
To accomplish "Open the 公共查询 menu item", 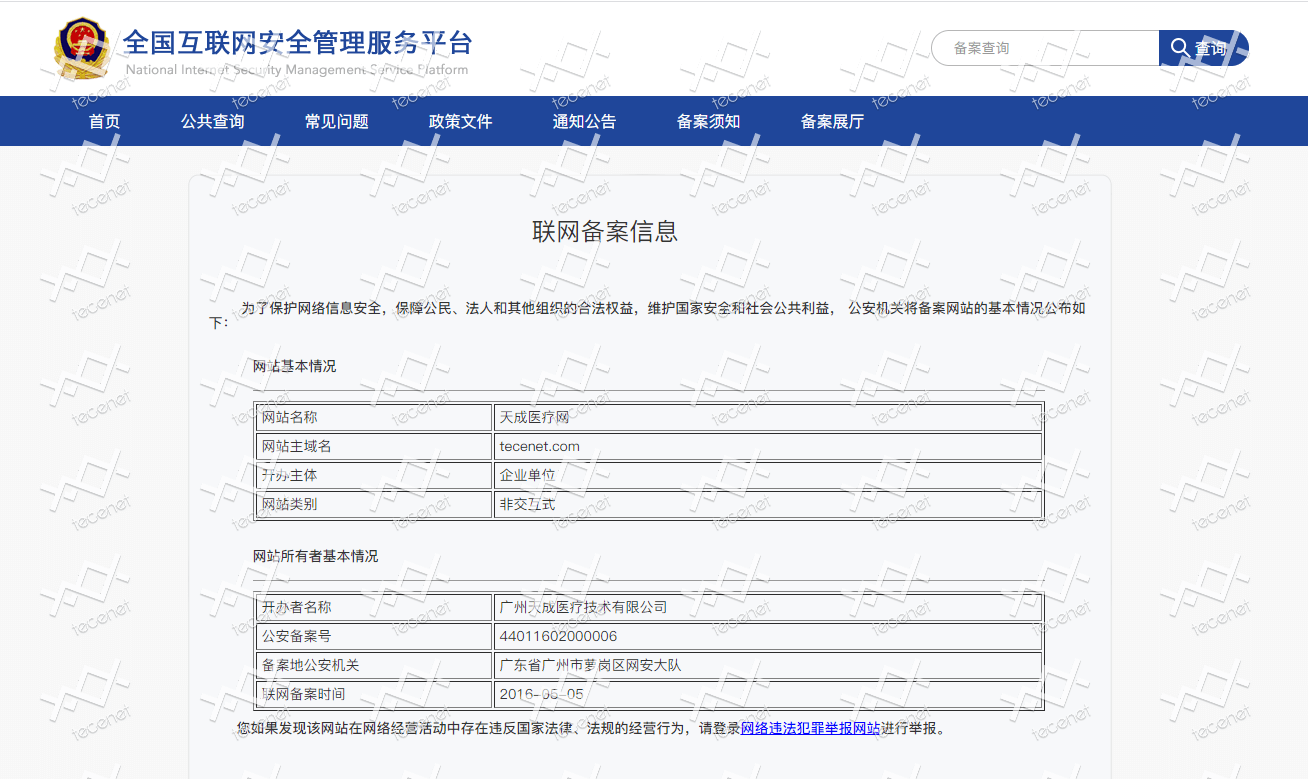I will coord(212,121).
